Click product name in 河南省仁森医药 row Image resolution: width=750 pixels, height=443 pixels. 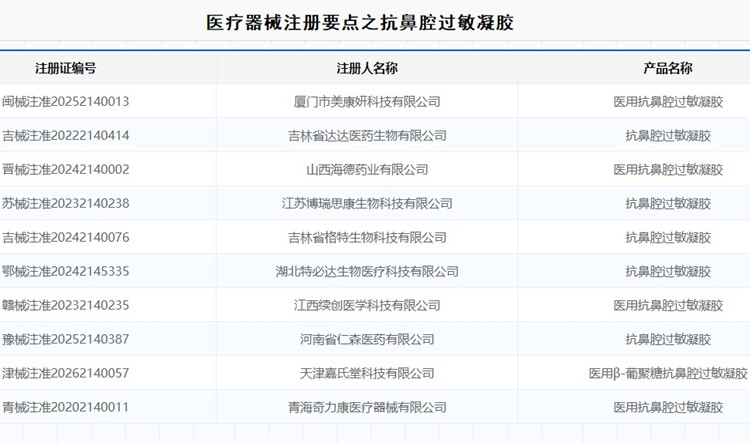pos(668,339)
